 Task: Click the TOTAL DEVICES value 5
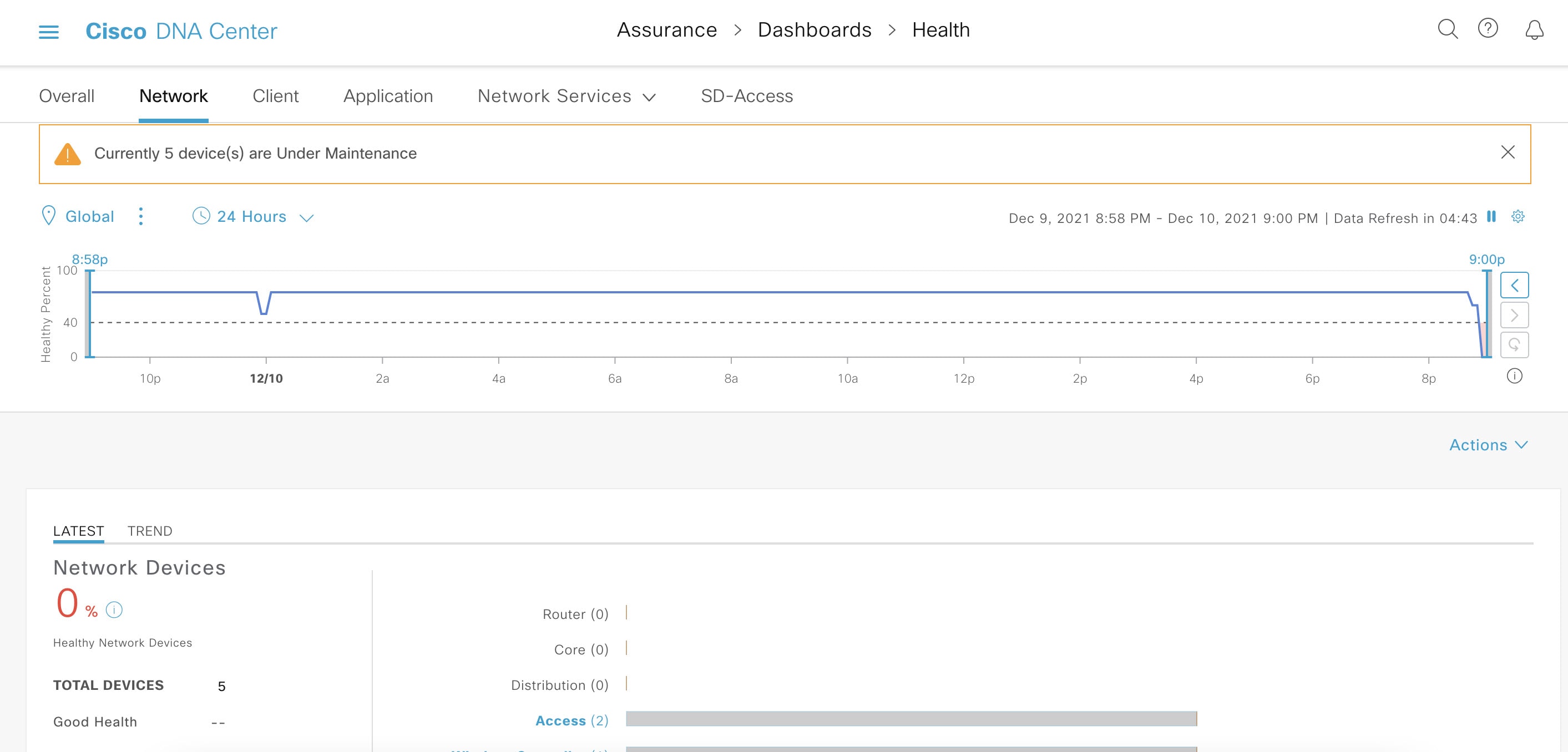click(x=221, y=687)
